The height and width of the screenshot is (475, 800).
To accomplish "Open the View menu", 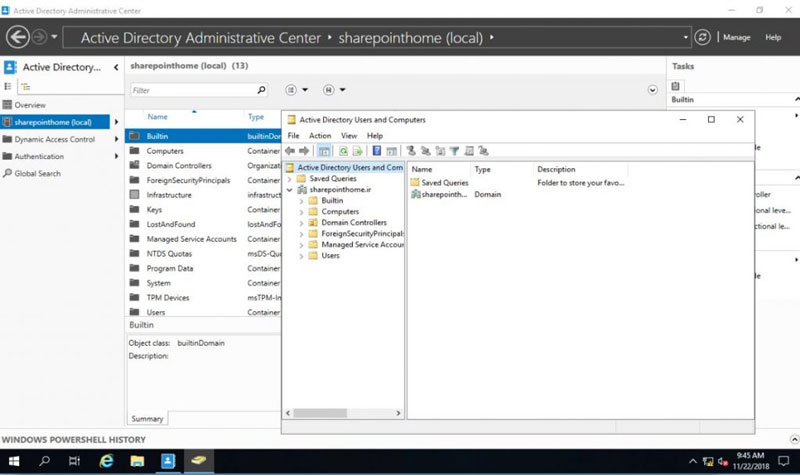I will point(349,136).
